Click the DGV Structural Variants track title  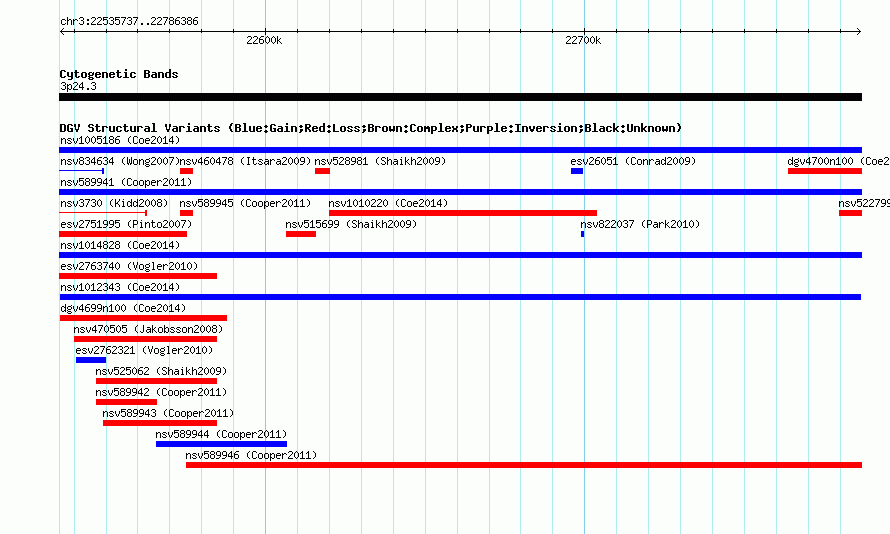(370, 128)
